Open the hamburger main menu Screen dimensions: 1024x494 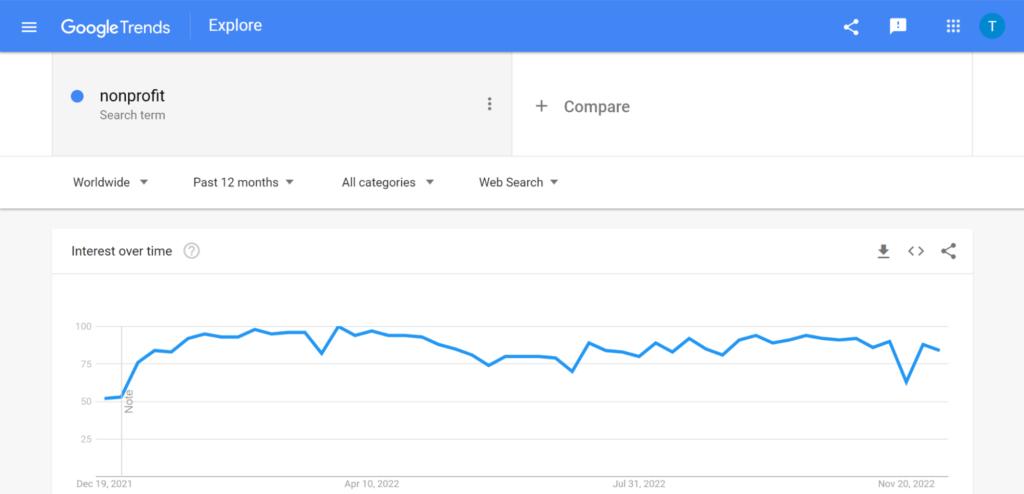(29, 27)
